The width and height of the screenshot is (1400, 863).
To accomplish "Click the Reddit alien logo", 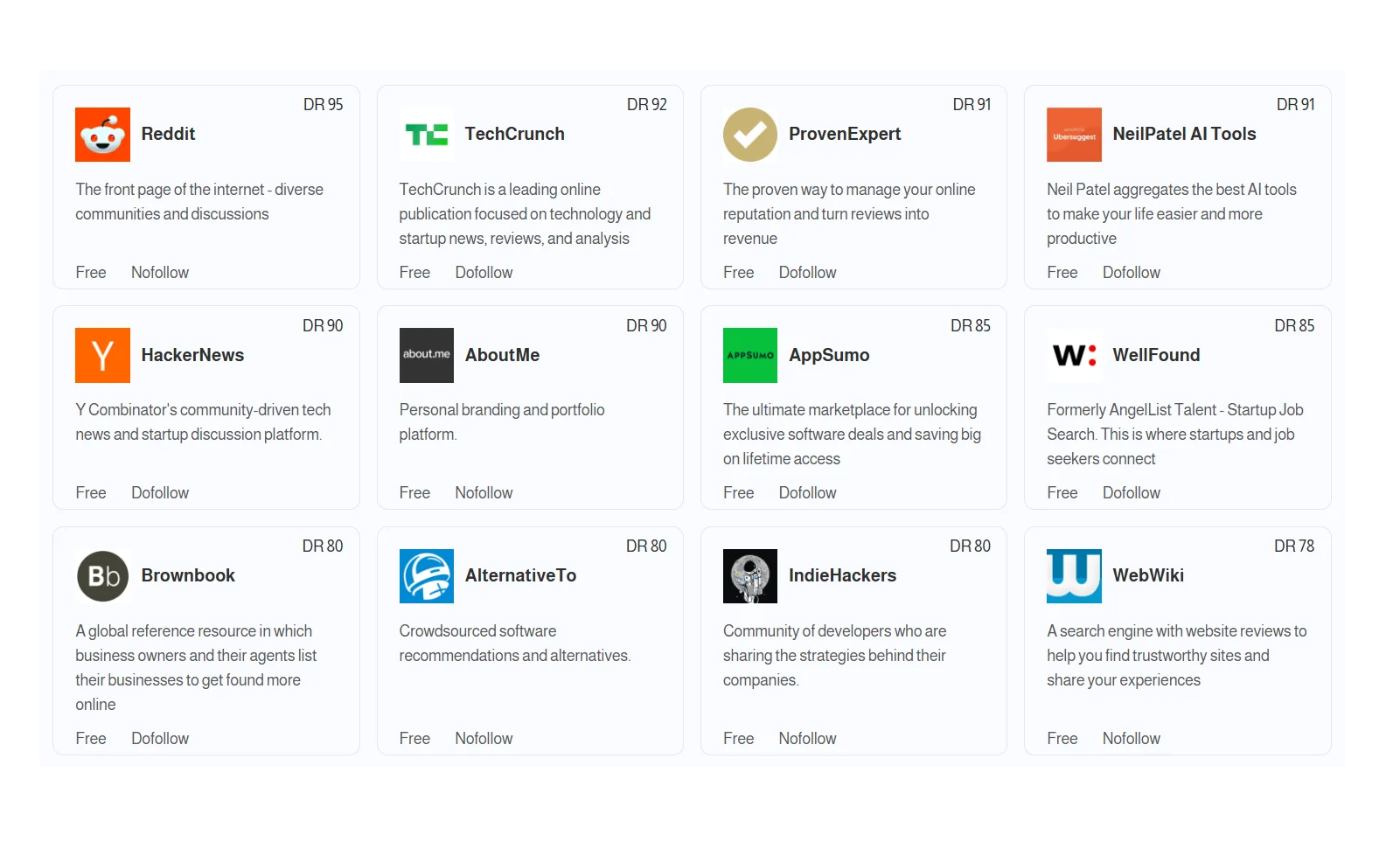I will [x=102, y=135].
